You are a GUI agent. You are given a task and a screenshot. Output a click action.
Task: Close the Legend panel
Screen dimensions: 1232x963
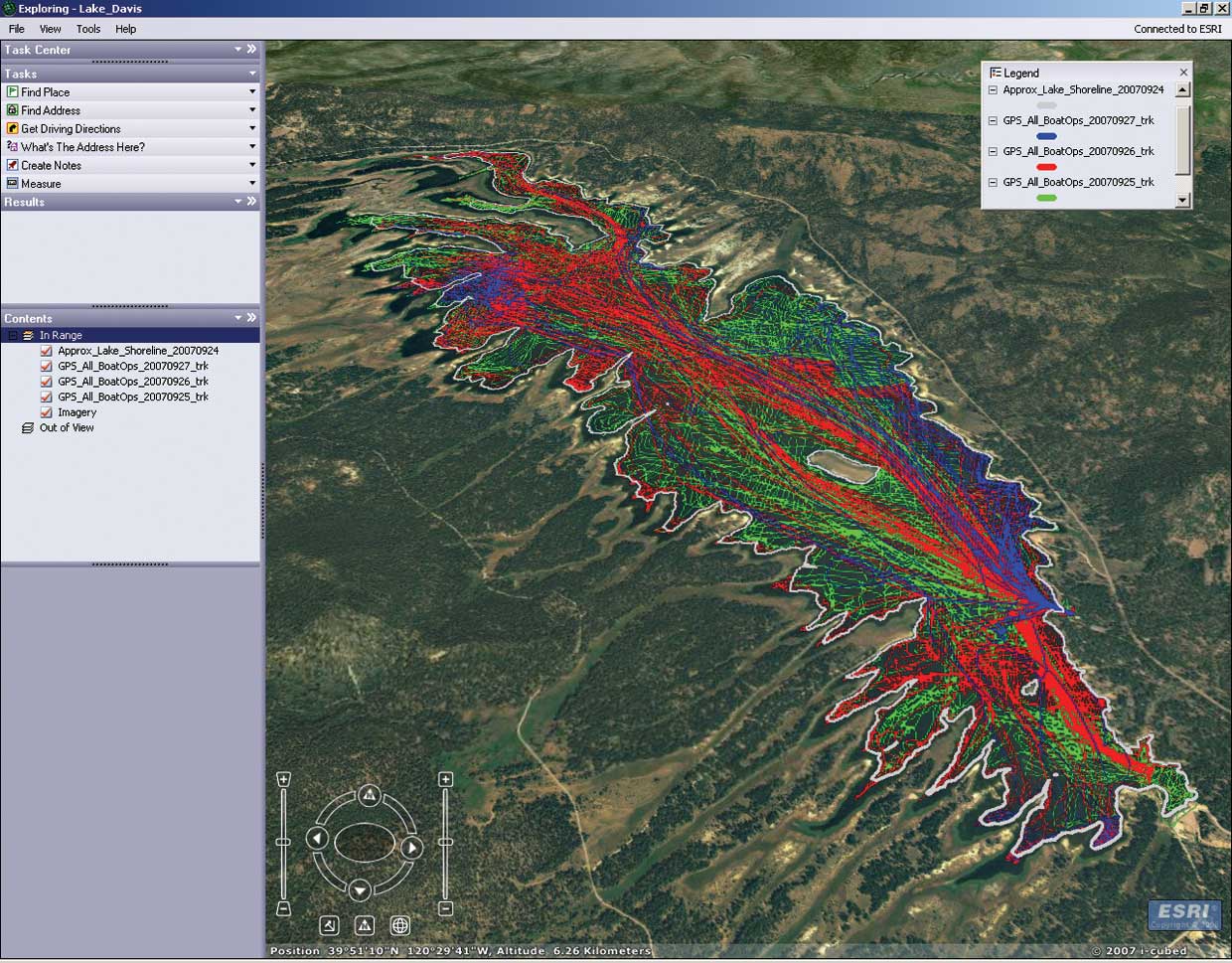pos(1183,73)
